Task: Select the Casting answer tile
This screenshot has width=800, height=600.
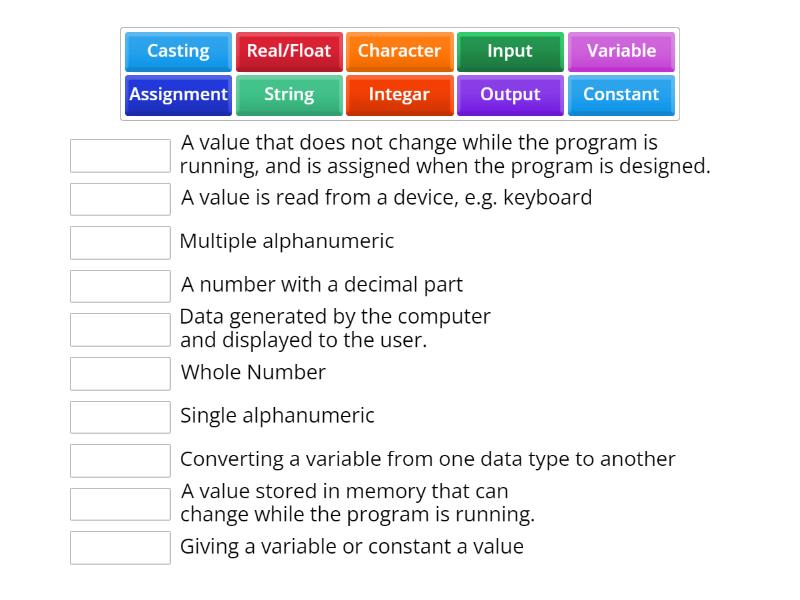Action: 178,51
